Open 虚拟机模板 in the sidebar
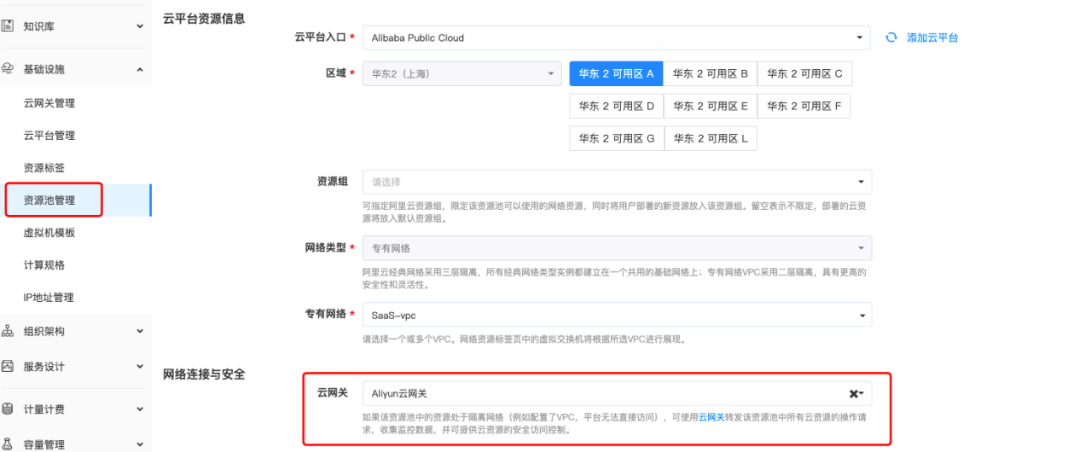The width and height of the screenshot is (1080, 452). 49,233
